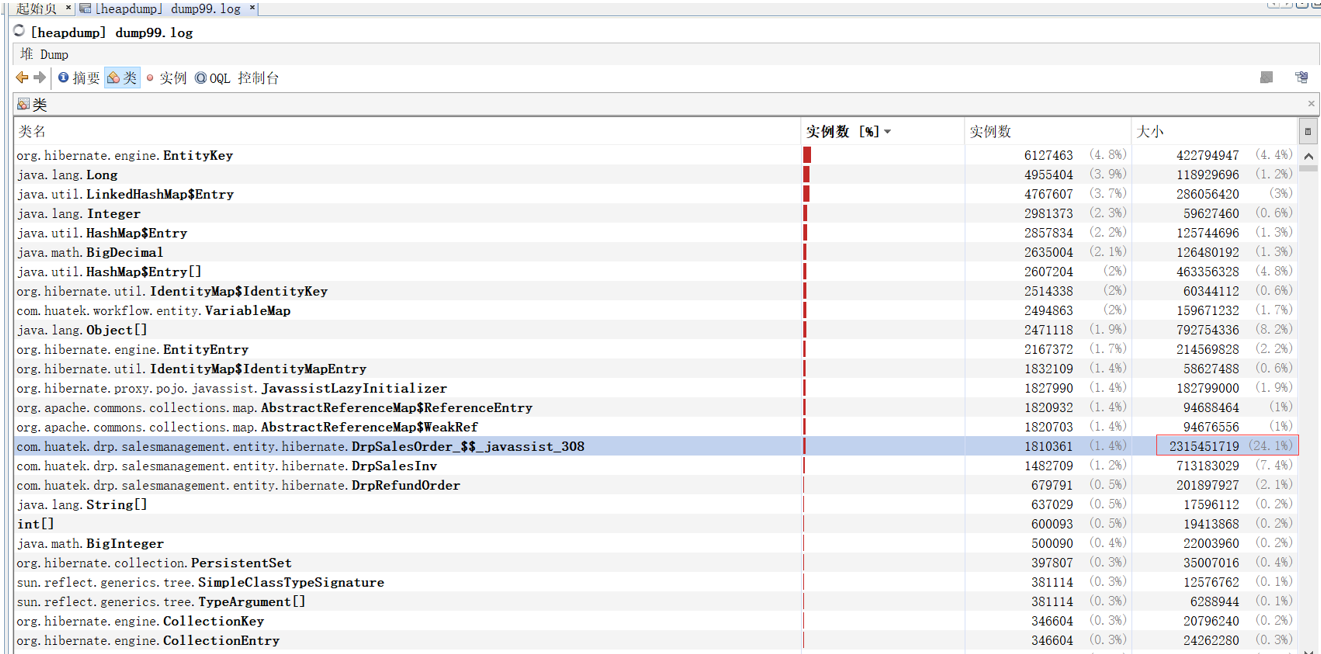Close the 起始页 tab

click(x=68, y=8)
